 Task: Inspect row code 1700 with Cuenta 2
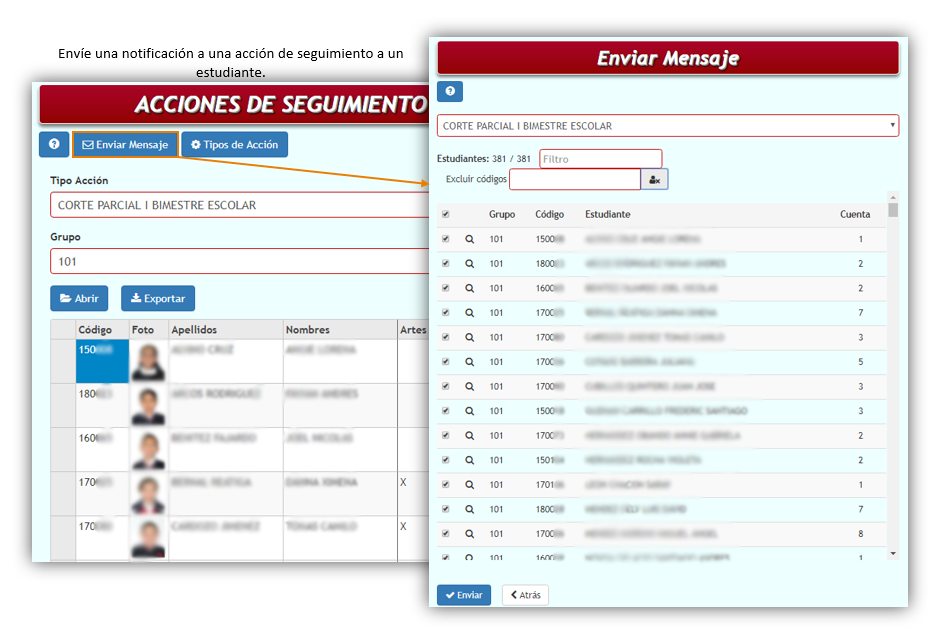tap(469, 436)
